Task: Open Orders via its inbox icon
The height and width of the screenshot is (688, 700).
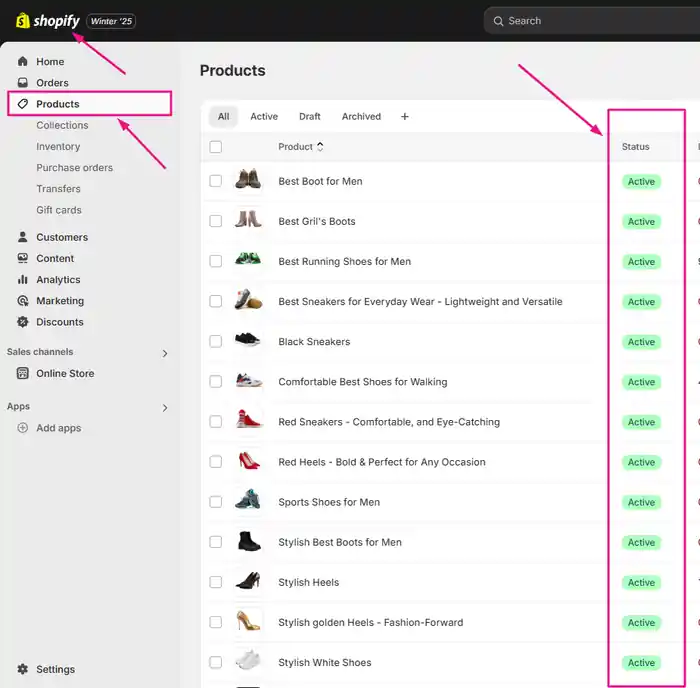Action: (x=22, y=83)
